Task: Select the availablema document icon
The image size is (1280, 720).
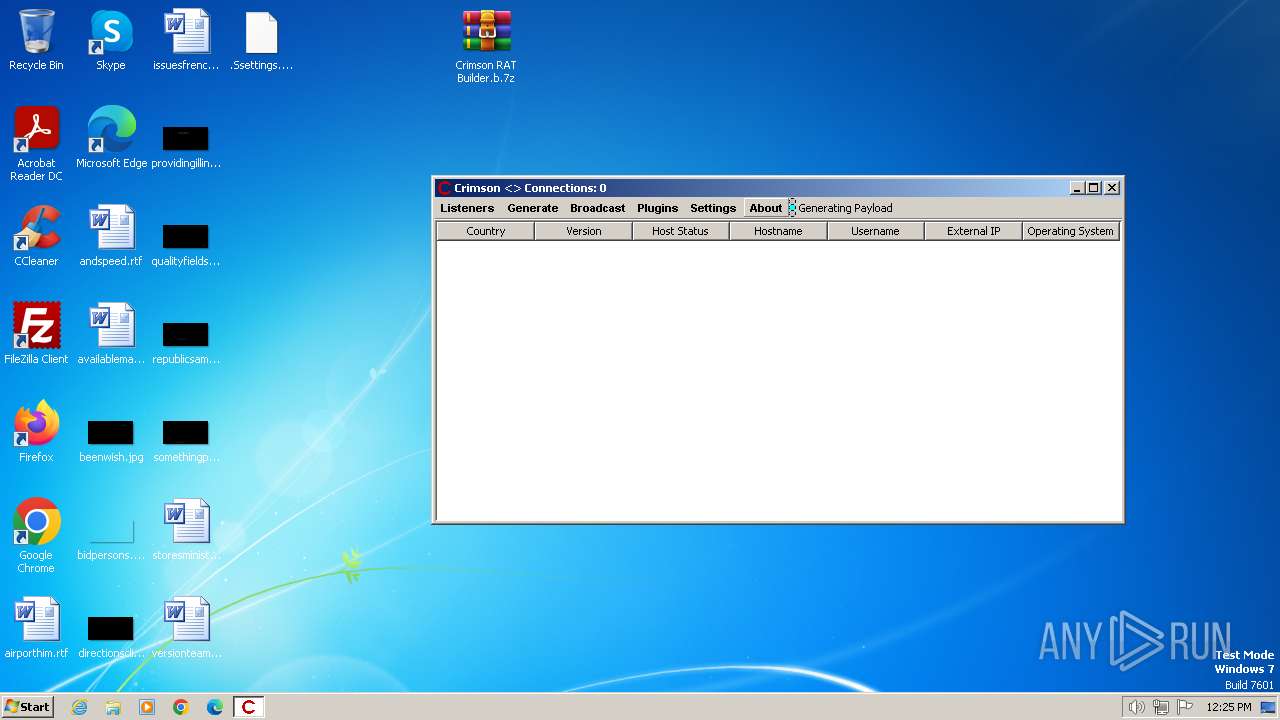Action: [111, 335]
